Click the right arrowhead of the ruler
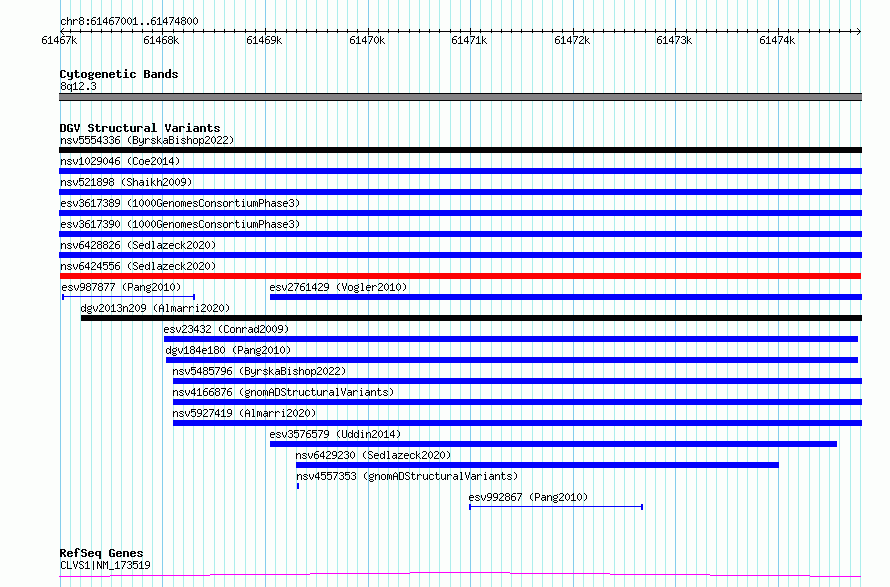890x587 pixels. pos(859,31)
